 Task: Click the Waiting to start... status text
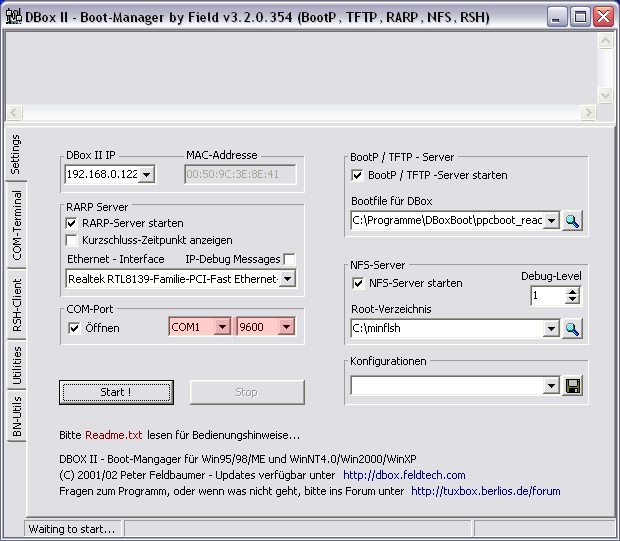[72, 529]
